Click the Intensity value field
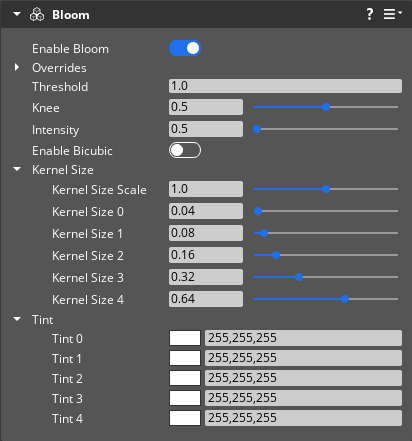412x441 pixels. [x=206, y=129]
